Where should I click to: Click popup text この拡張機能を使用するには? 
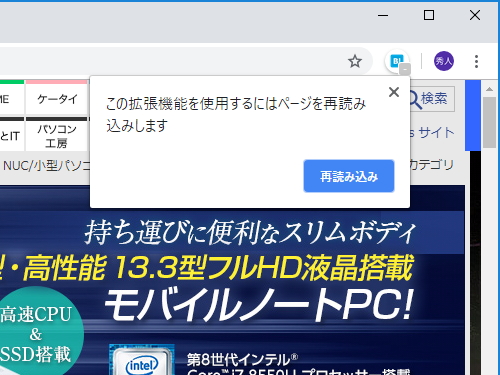pos(191,104)
